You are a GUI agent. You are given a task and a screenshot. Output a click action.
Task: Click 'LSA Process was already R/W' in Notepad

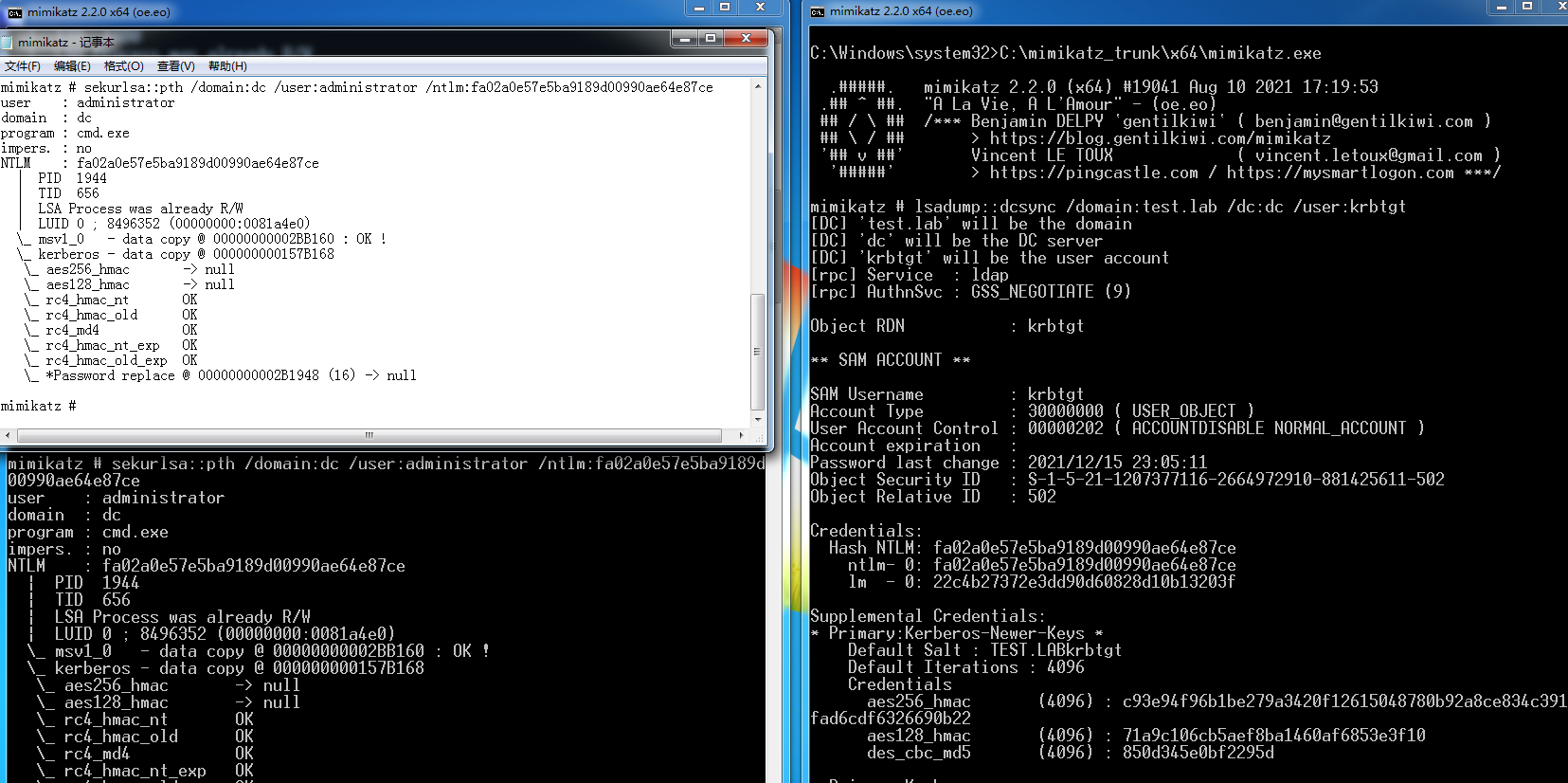(x=140, y=209)
